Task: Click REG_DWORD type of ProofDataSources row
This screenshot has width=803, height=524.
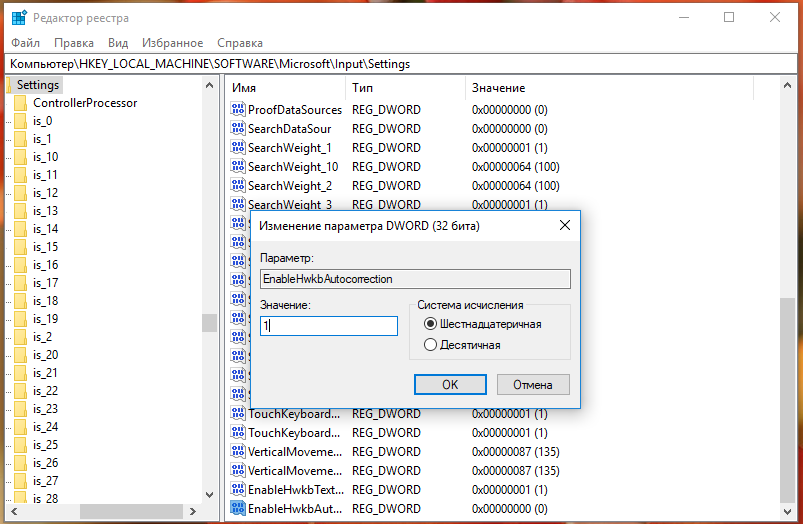Action: (386, 110)
